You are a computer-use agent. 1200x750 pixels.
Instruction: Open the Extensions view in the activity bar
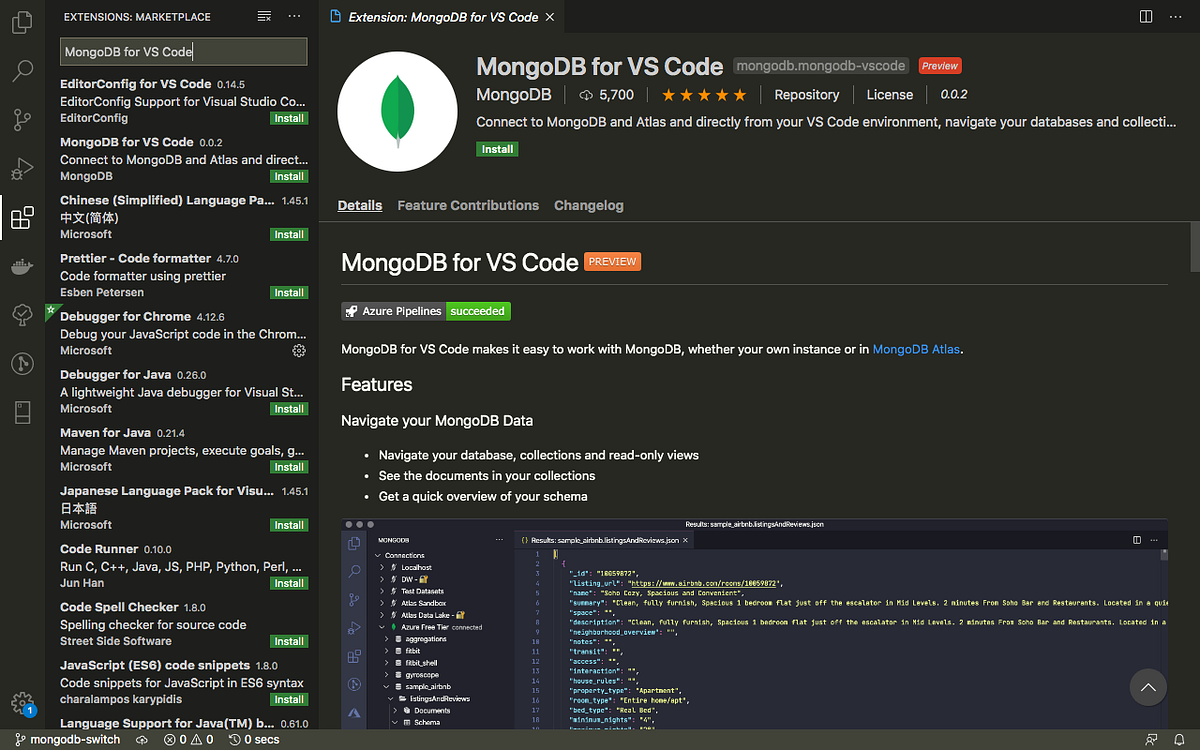(x=22, y=217)
